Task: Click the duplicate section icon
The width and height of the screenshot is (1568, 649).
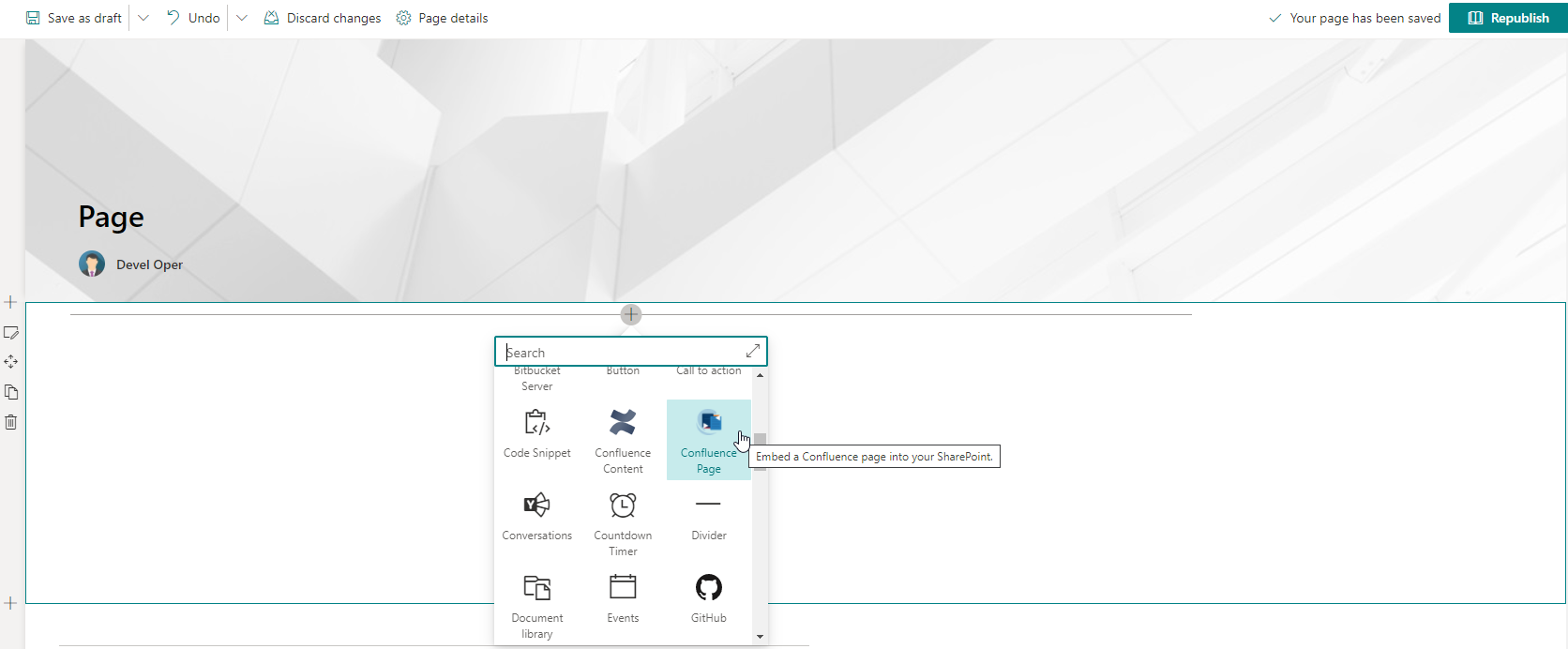Action: (11, 392)
